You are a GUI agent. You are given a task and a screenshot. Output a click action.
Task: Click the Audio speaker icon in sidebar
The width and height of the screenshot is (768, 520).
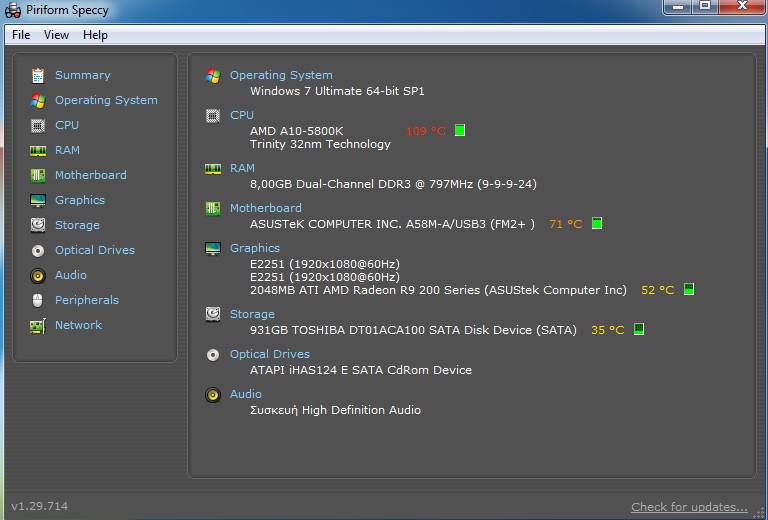38,276
